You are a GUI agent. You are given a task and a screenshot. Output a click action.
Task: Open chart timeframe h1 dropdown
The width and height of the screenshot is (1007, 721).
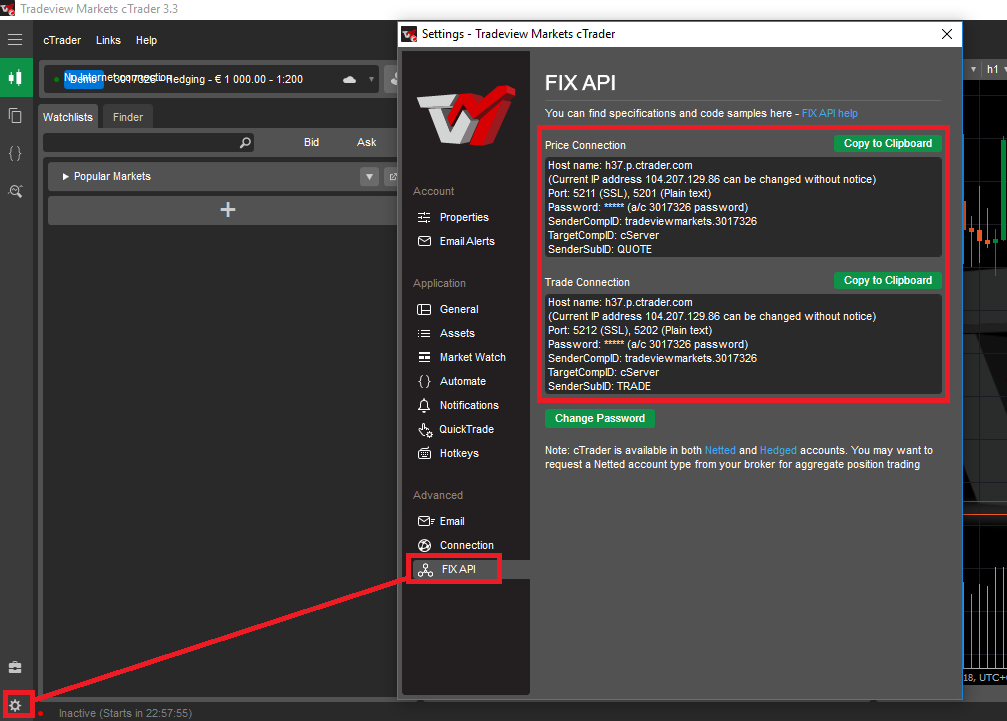click(x=997, y=69)
